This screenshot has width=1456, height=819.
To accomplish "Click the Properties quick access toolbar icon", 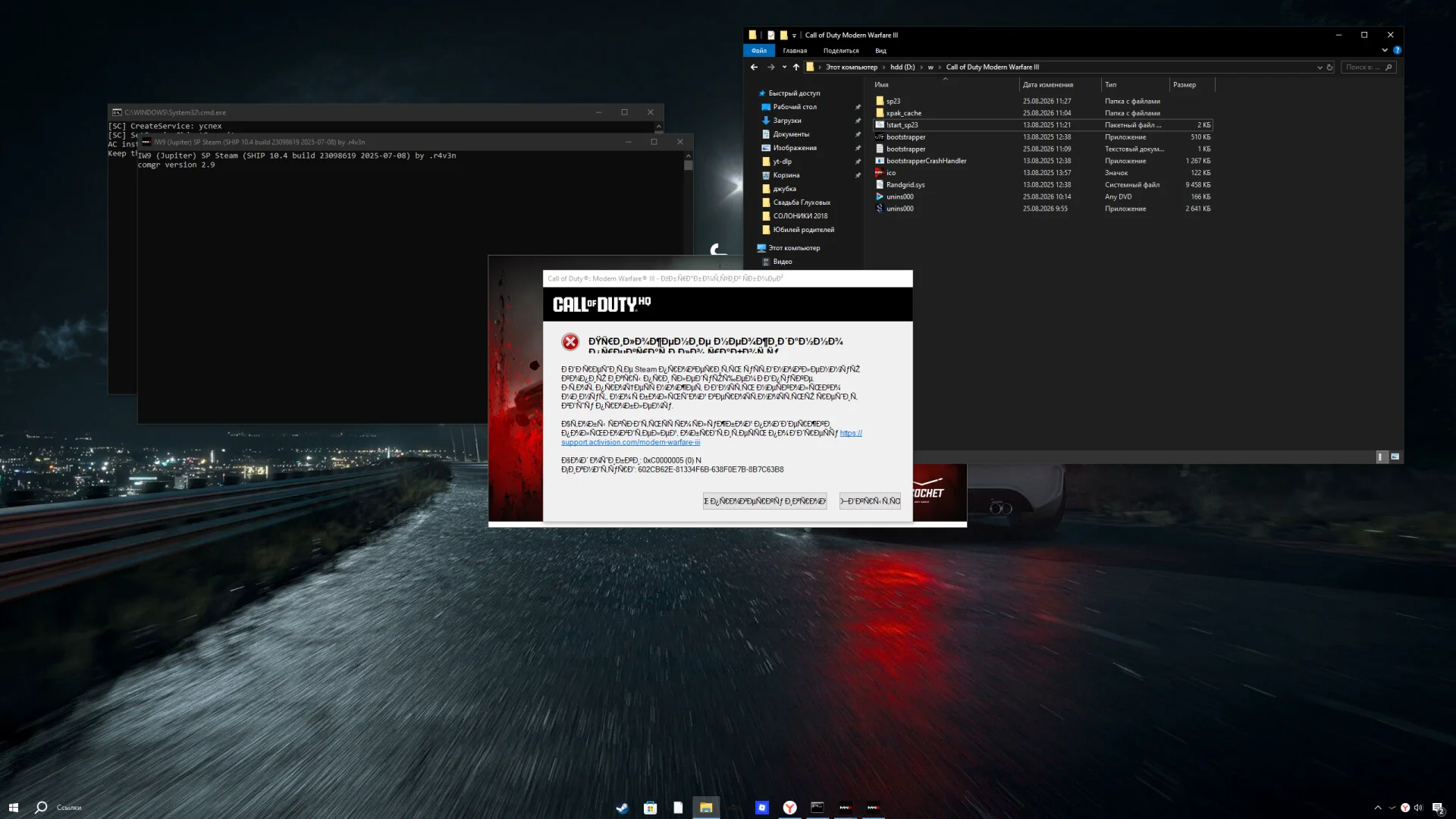I will point(771,35).
